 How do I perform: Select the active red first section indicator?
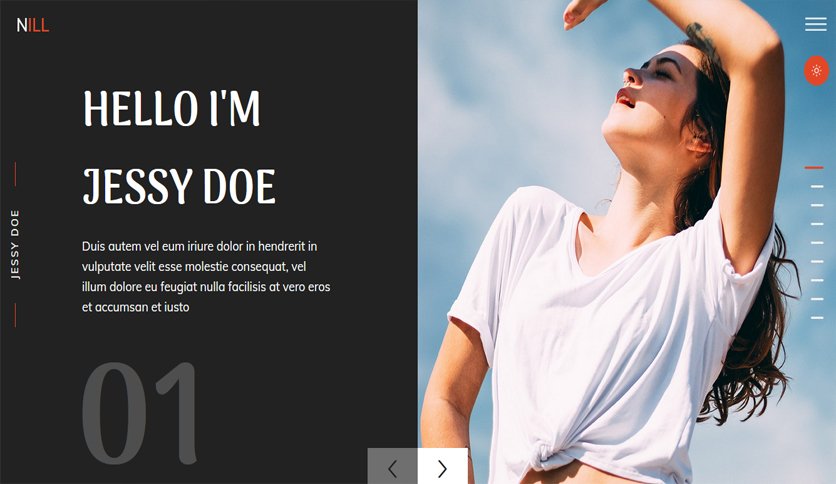[814, 167]
